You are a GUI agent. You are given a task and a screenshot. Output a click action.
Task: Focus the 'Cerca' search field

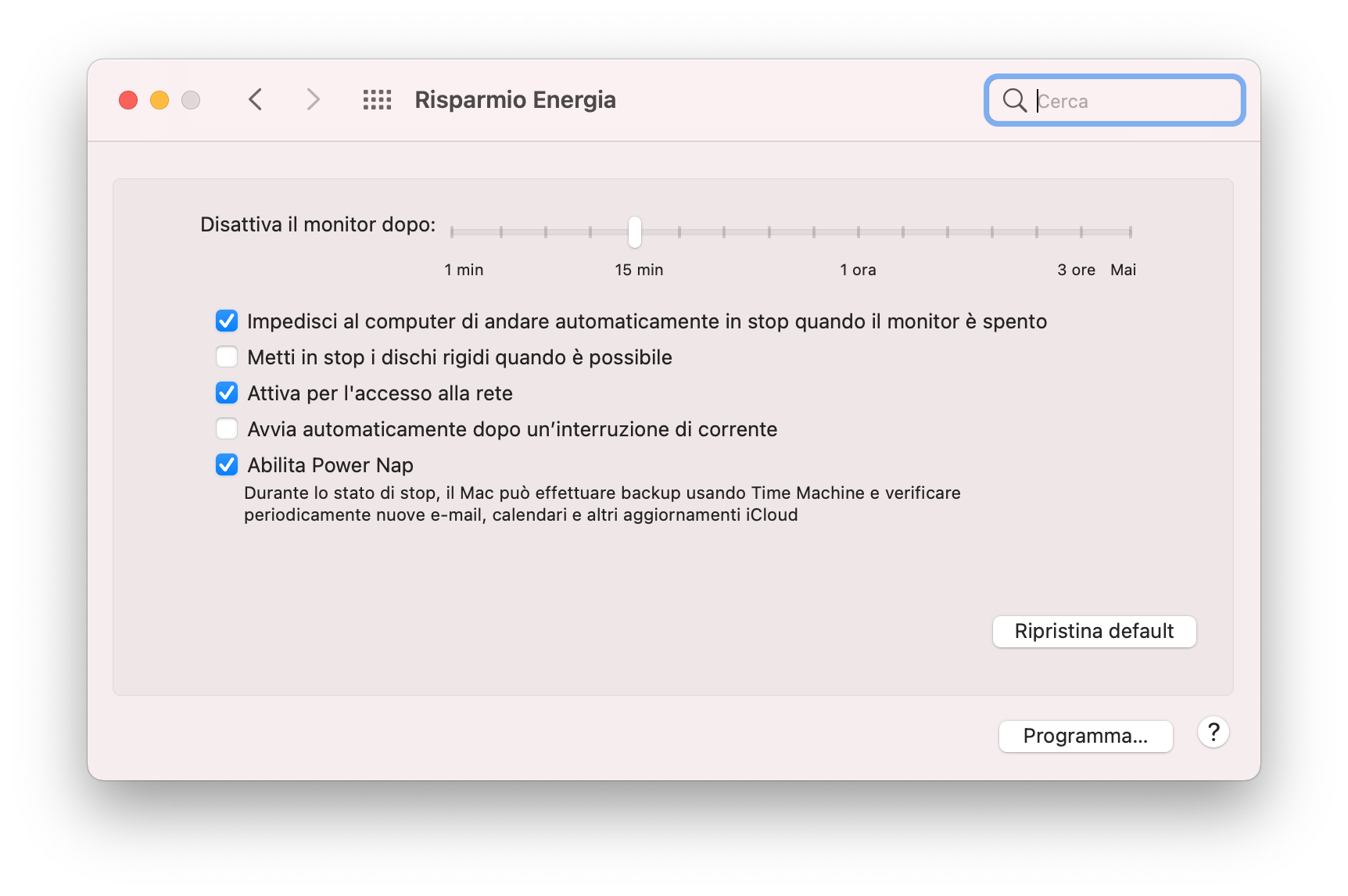[1134, 101]
